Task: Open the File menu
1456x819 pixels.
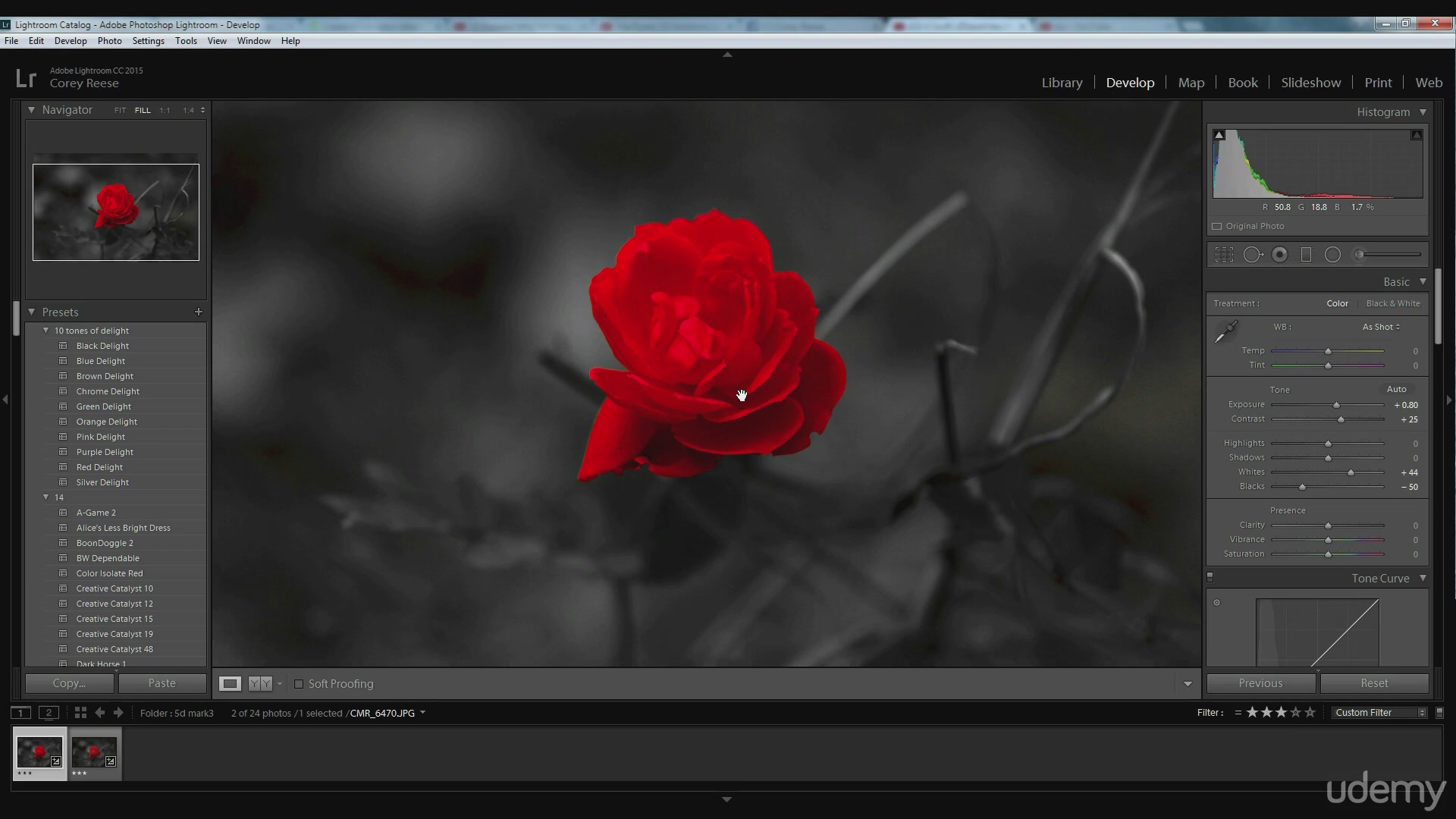Action: (11, 41)
